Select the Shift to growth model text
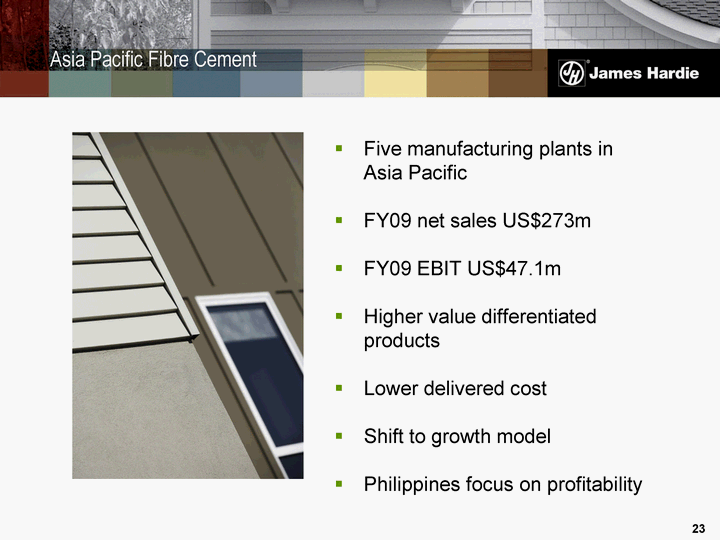Image resolution: width=720 pixels, height=540 pixels. click(457, 436)
